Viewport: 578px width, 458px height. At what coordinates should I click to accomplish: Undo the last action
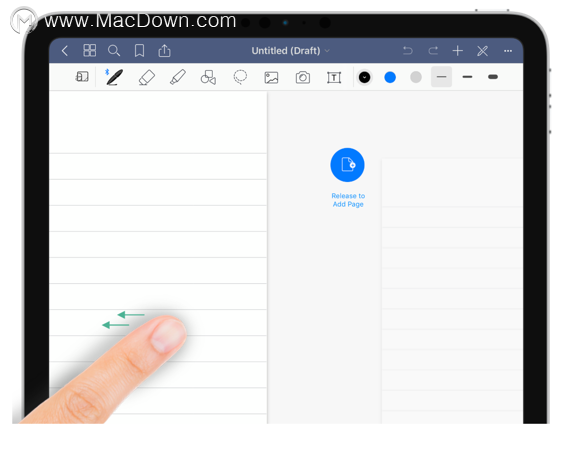point(408,51)
